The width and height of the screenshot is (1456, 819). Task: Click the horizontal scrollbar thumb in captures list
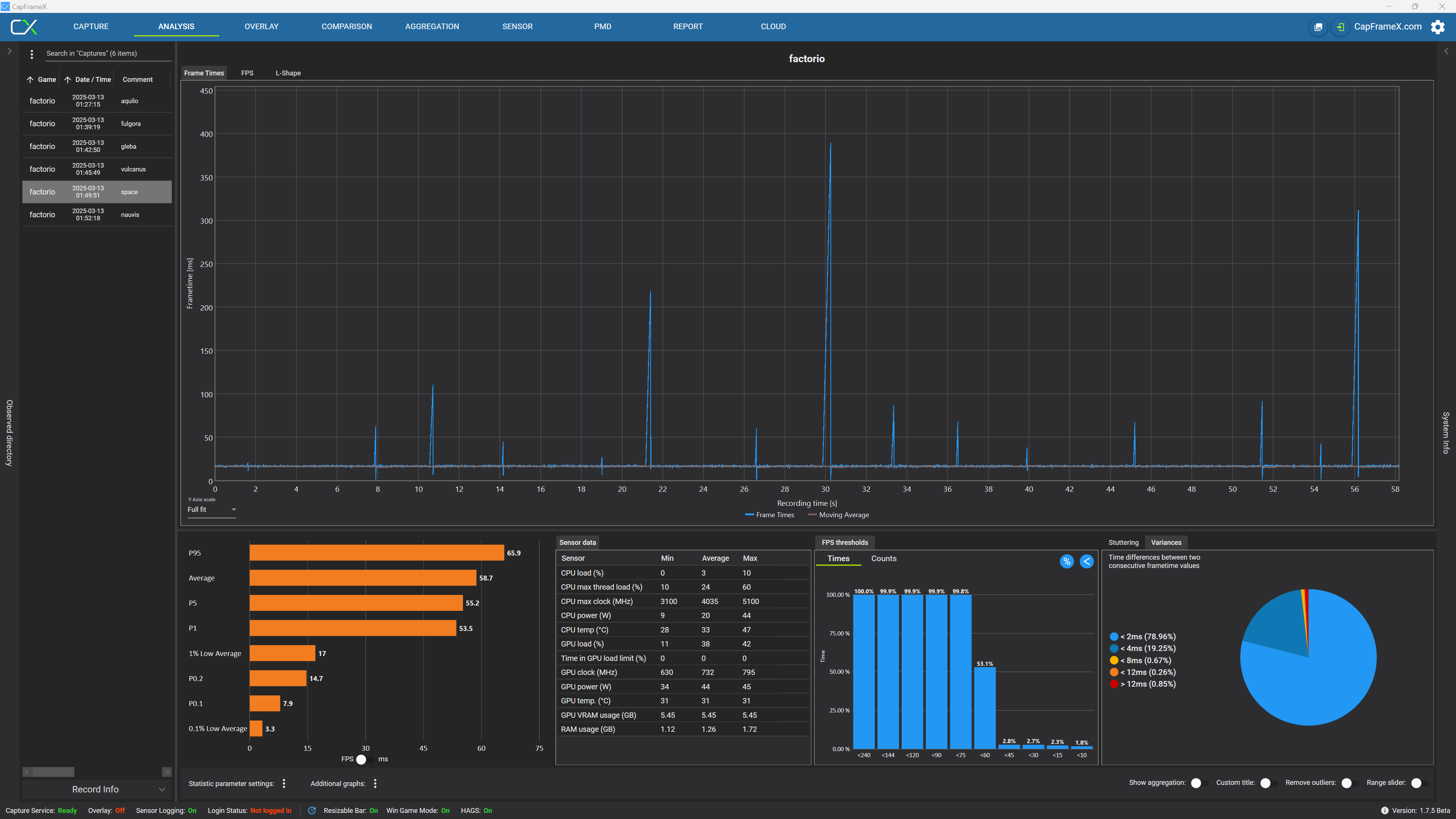pos(53,772)
